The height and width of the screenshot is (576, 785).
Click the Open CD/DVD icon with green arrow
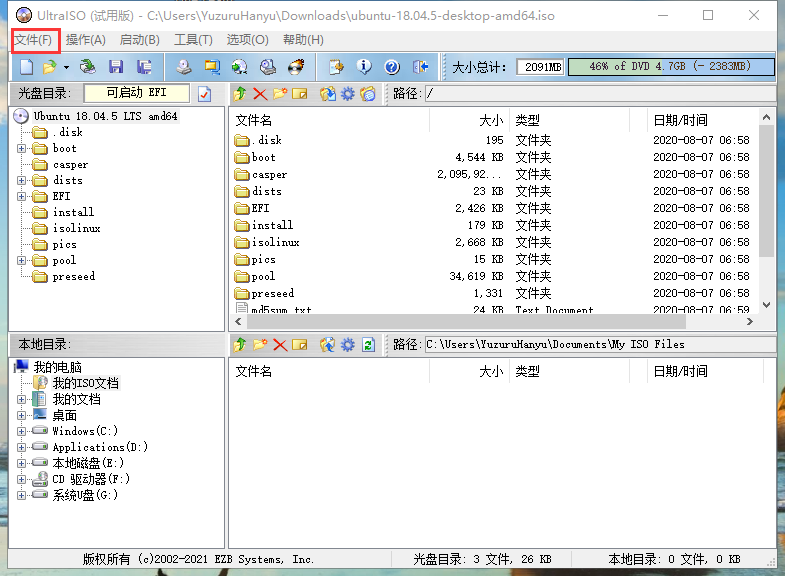pyautogui.click(x=88, y=67)
